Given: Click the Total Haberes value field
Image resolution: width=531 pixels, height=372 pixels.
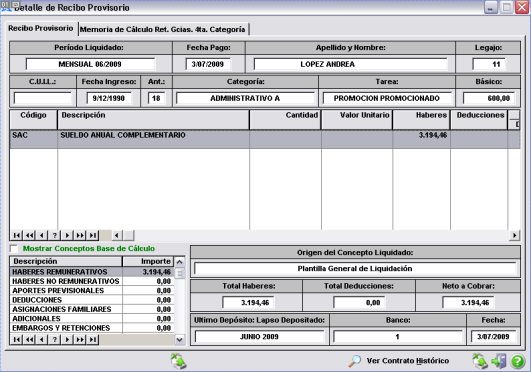Looking at the screenshot, I should click(x=248, y=303).
